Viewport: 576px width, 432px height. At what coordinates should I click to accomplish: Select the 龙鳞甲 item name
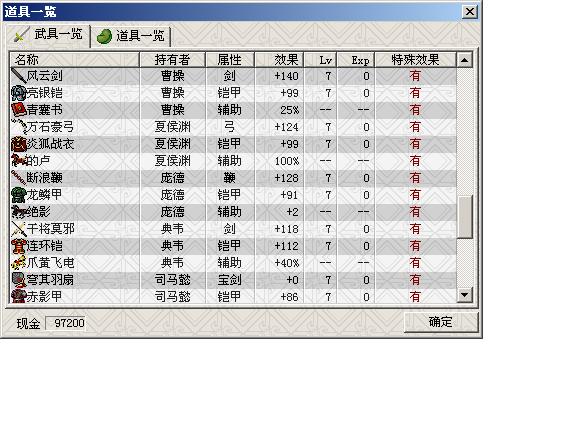click(44, 195)
